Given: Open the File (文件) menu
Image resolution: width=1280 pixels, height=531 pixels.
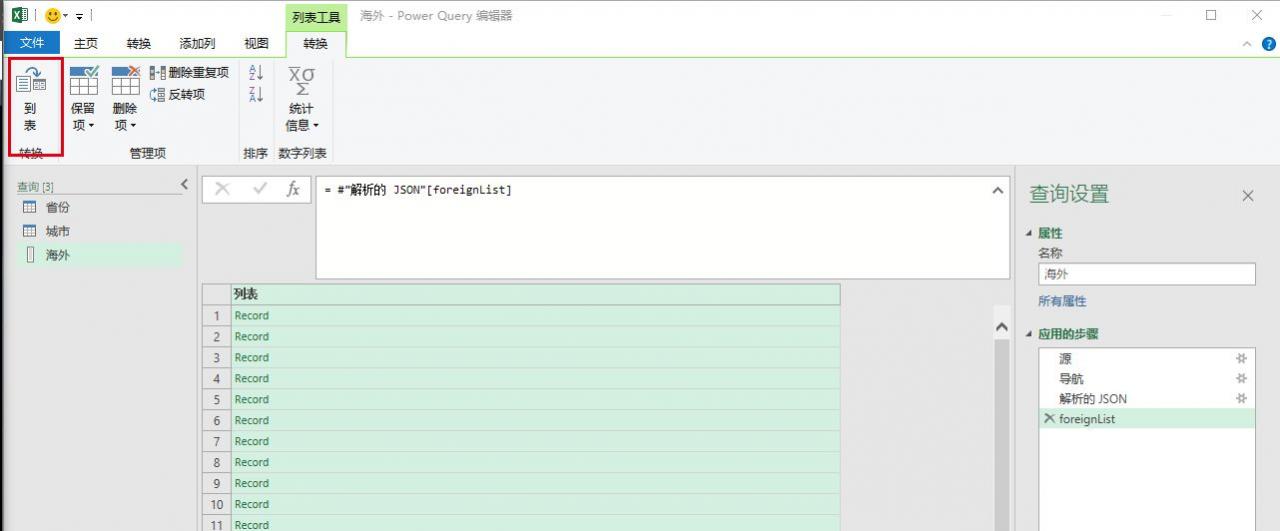Looking at the screenshot, I should [32, 43].
